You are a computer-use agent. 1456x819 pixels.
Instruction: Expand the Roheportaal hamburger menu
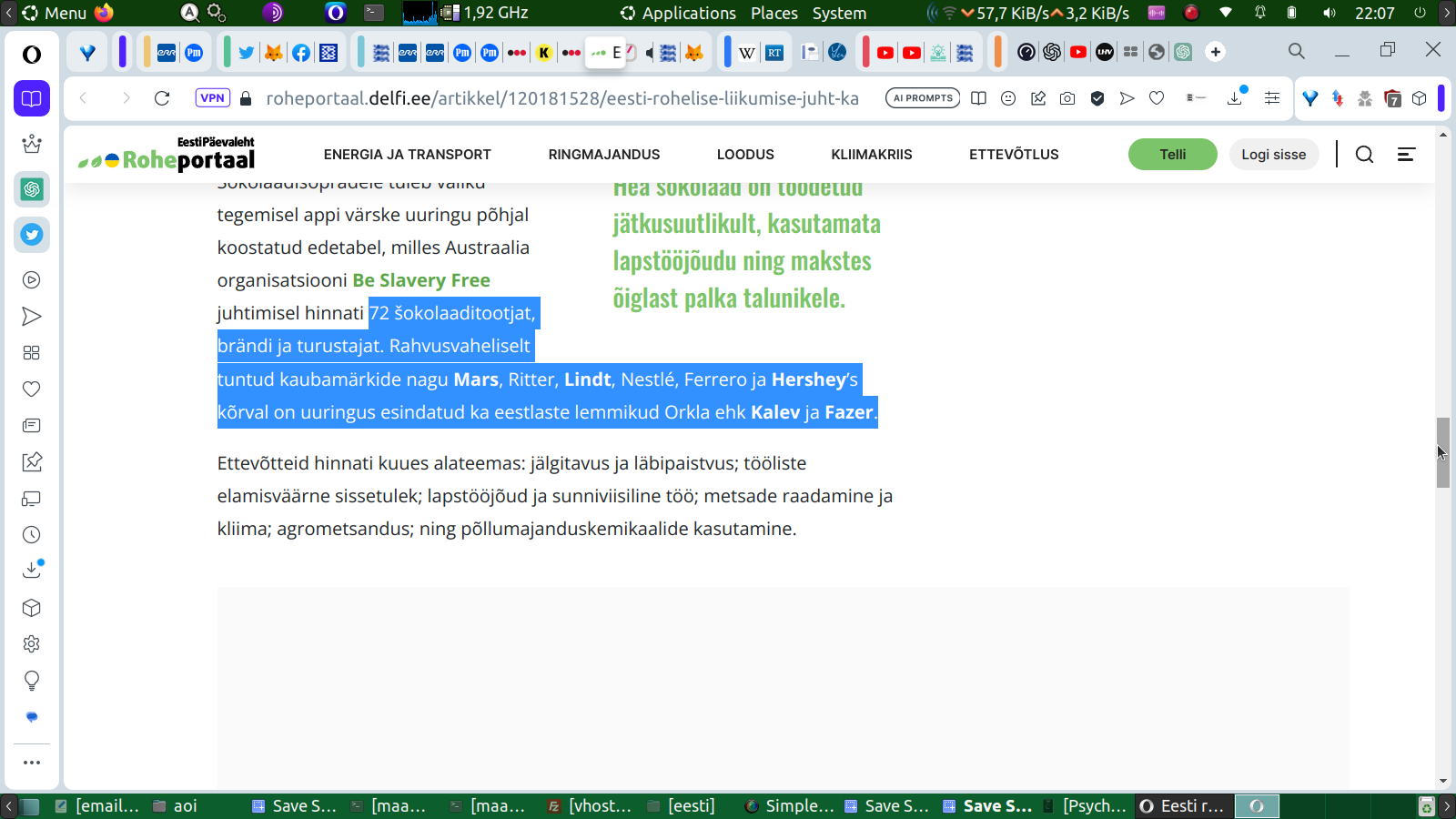[x=1406, y=155]
